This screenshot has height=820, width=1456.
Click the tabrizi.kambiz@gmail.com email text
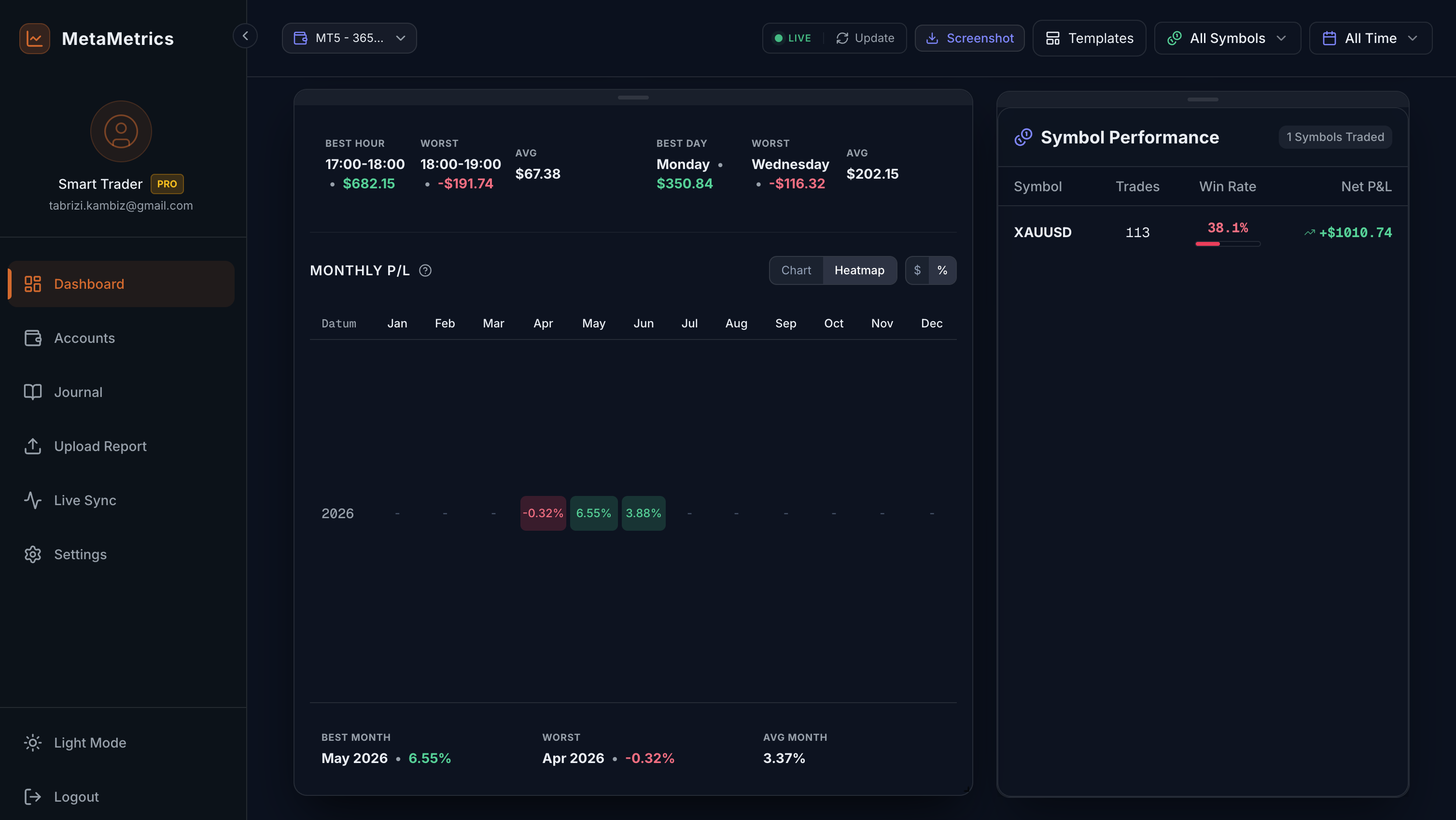click(121, 205)
